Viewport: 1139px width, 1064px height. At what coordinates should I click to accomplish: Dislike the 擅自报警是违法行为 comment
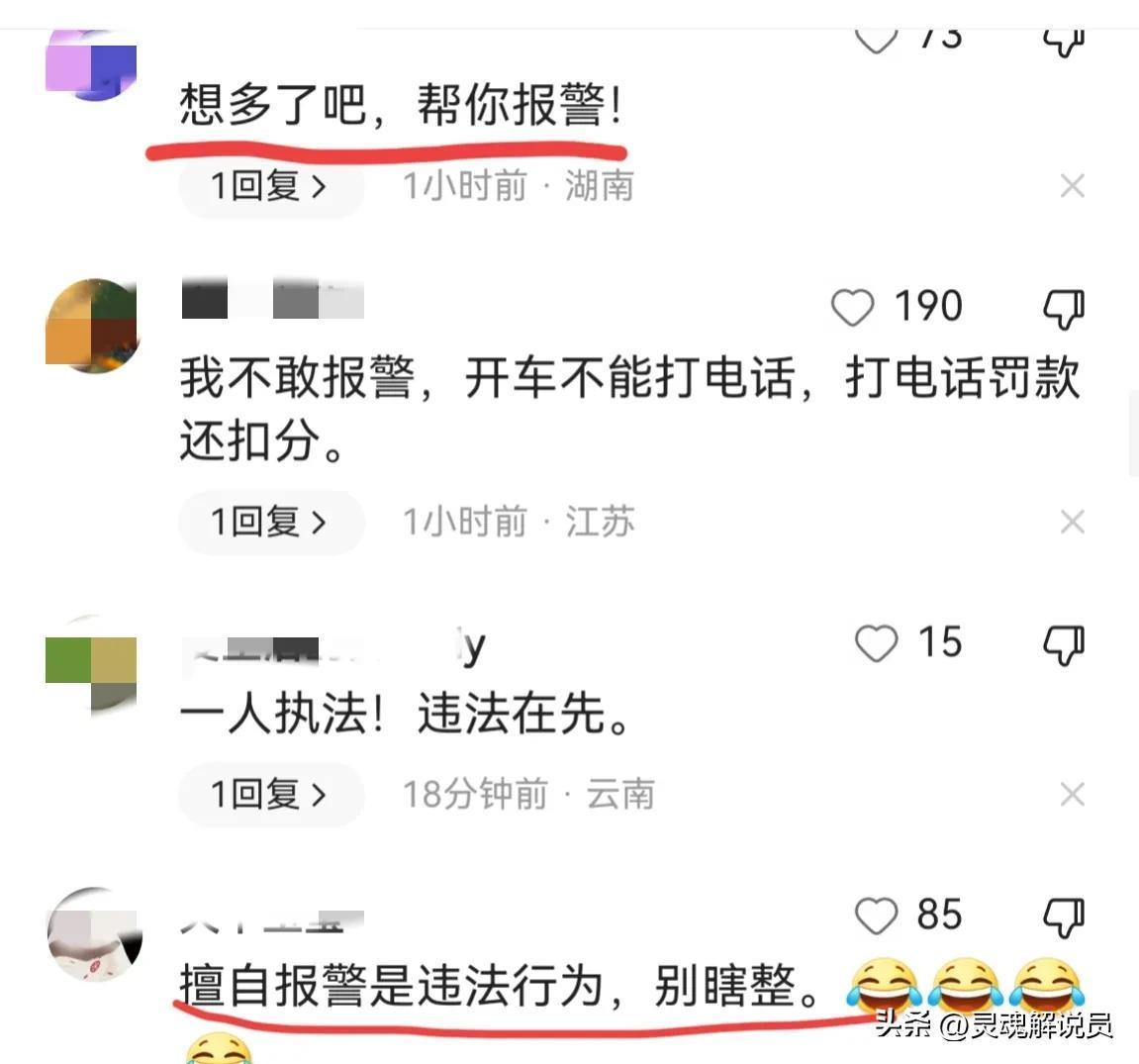tap(1064, 917)
